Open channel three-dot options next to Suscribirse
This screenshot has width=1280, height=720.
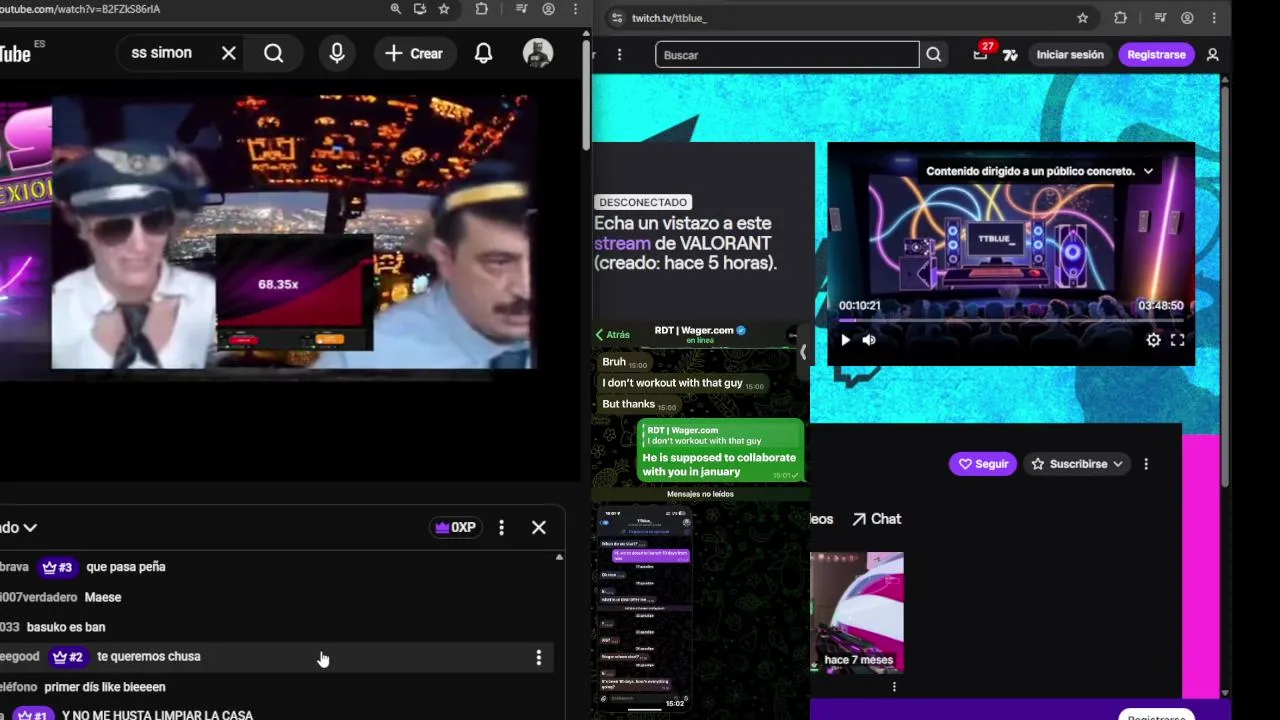tap(1146, 464)
